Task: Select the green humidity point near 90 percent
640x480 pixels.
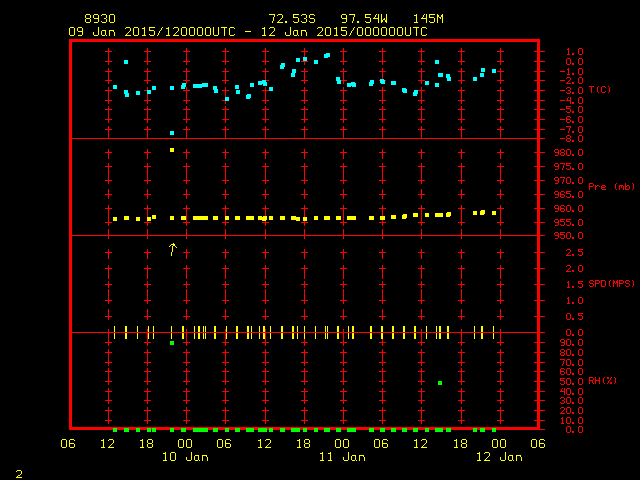Action: point(172,343)
